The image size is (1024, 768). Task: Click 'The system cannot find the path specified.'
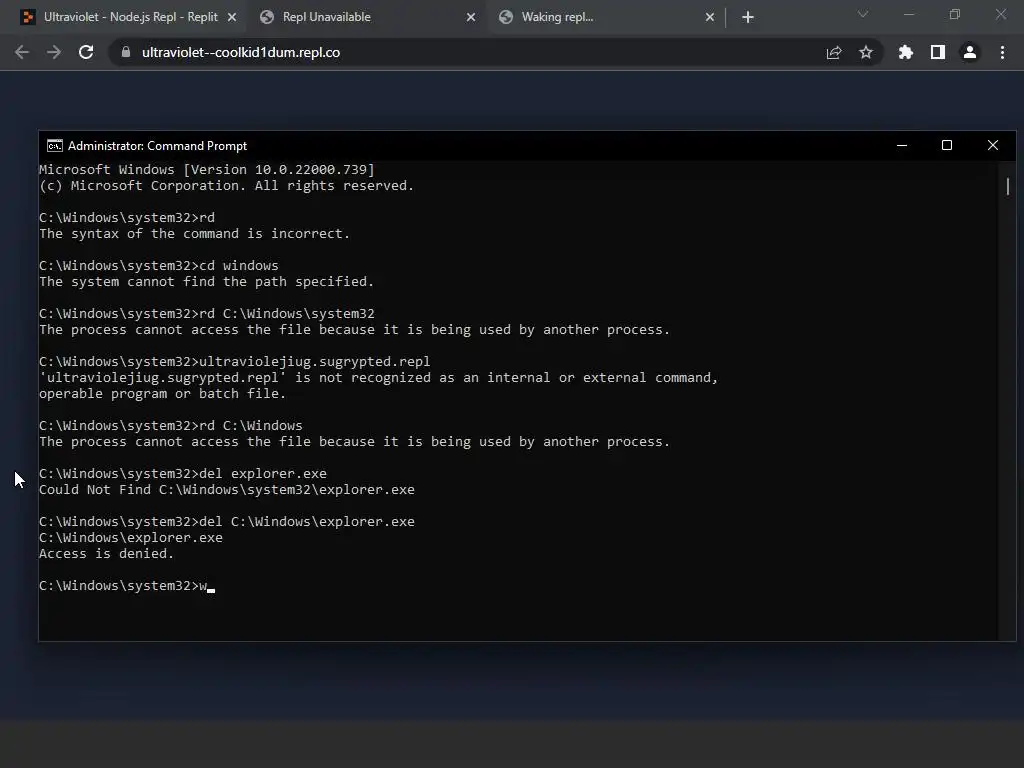click(206, 281)
